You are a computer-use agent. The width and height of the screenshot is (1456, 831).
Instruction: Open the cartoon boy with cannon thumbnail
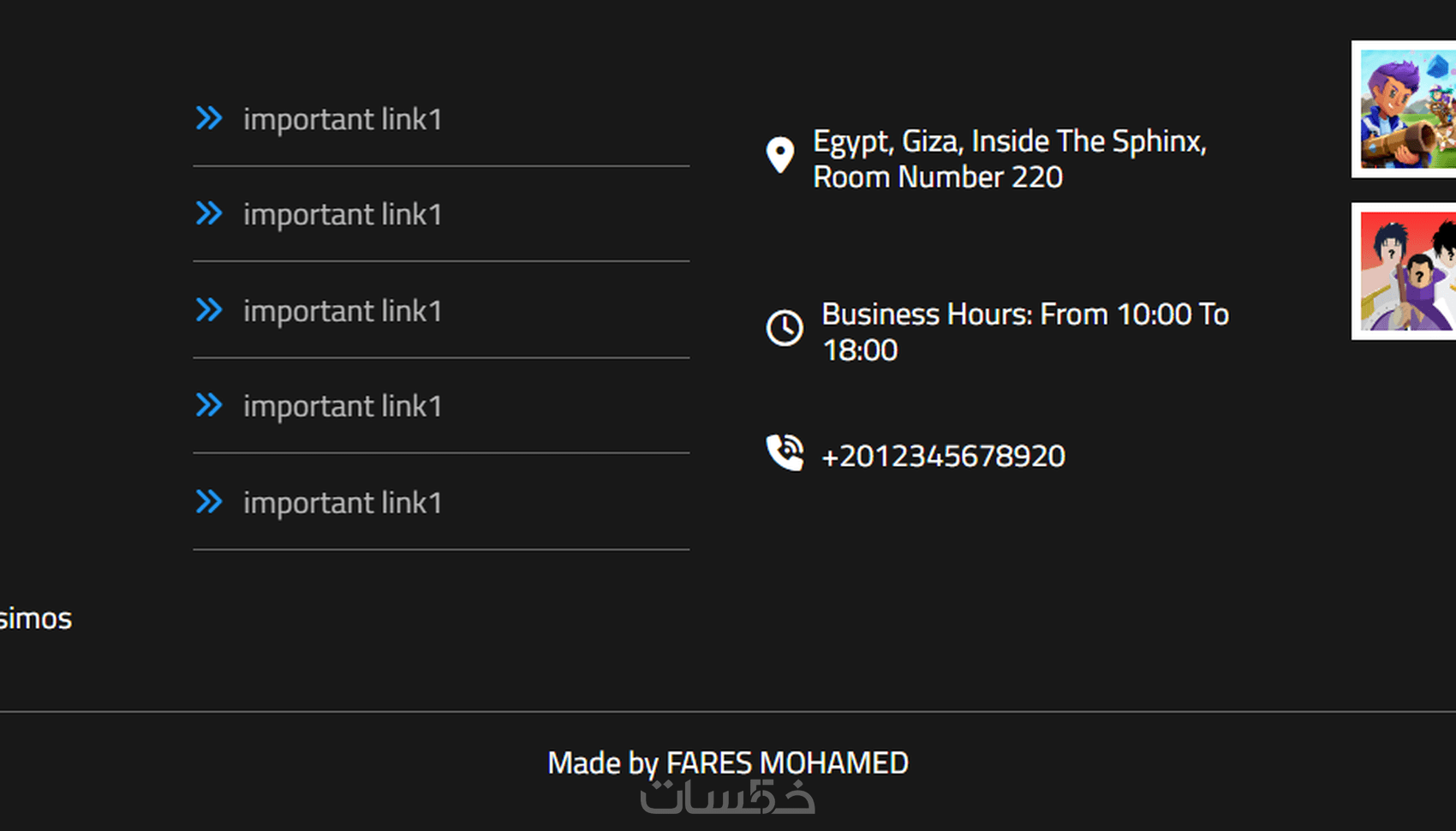click(1404, 109)
